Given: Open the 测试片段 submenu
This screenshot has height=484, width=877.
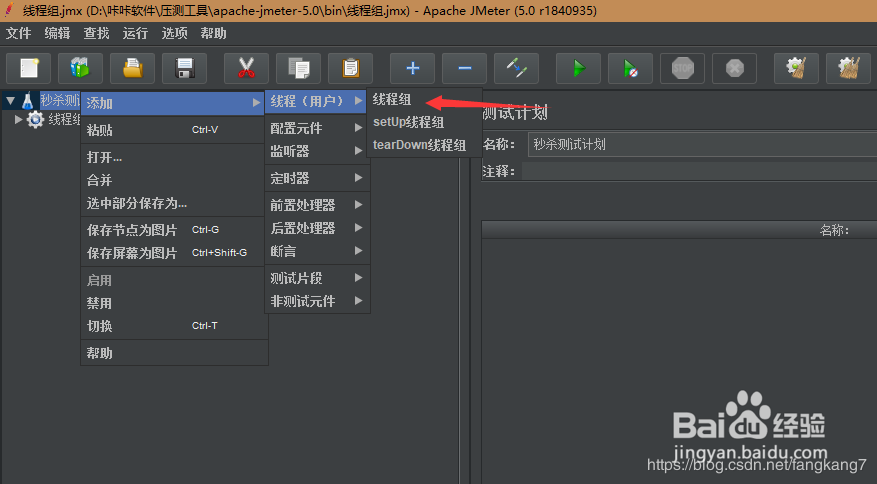Looking at the screenshot, I should pos(317,278).
